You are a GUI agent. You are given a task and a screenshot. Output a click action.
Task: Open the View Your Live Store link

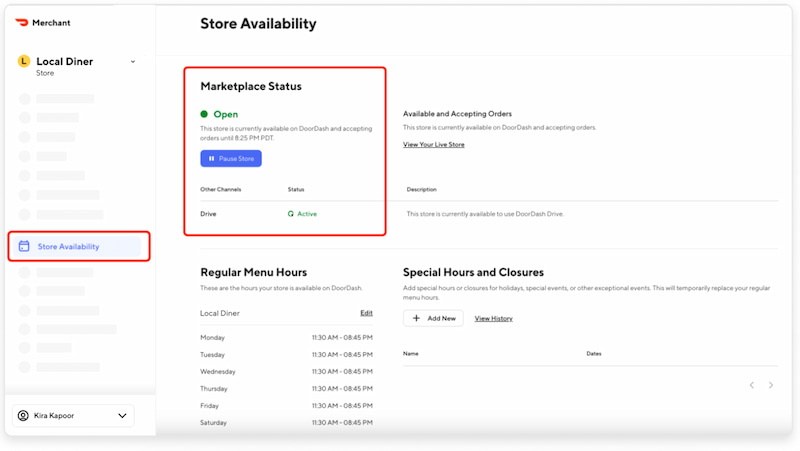[433, 145]
